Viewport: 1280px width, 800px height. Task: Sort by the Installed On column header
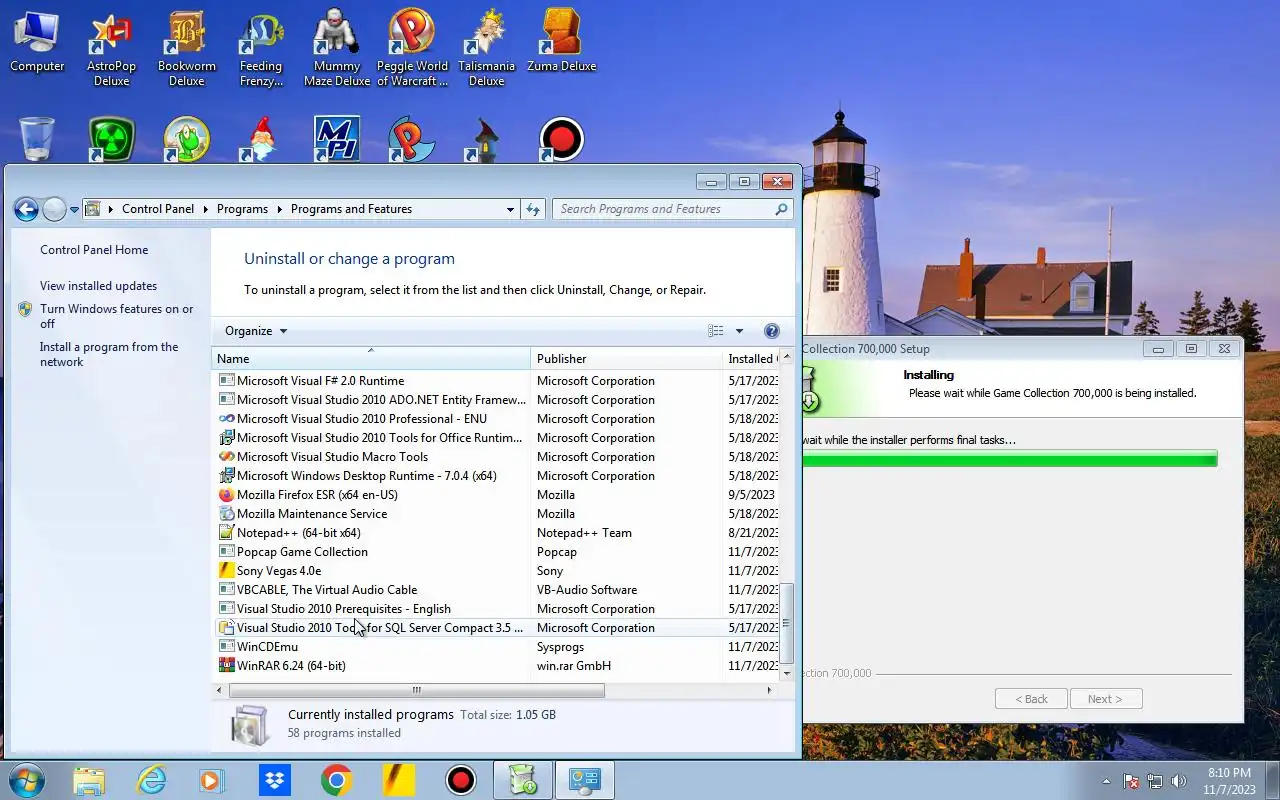pos(752,358)
